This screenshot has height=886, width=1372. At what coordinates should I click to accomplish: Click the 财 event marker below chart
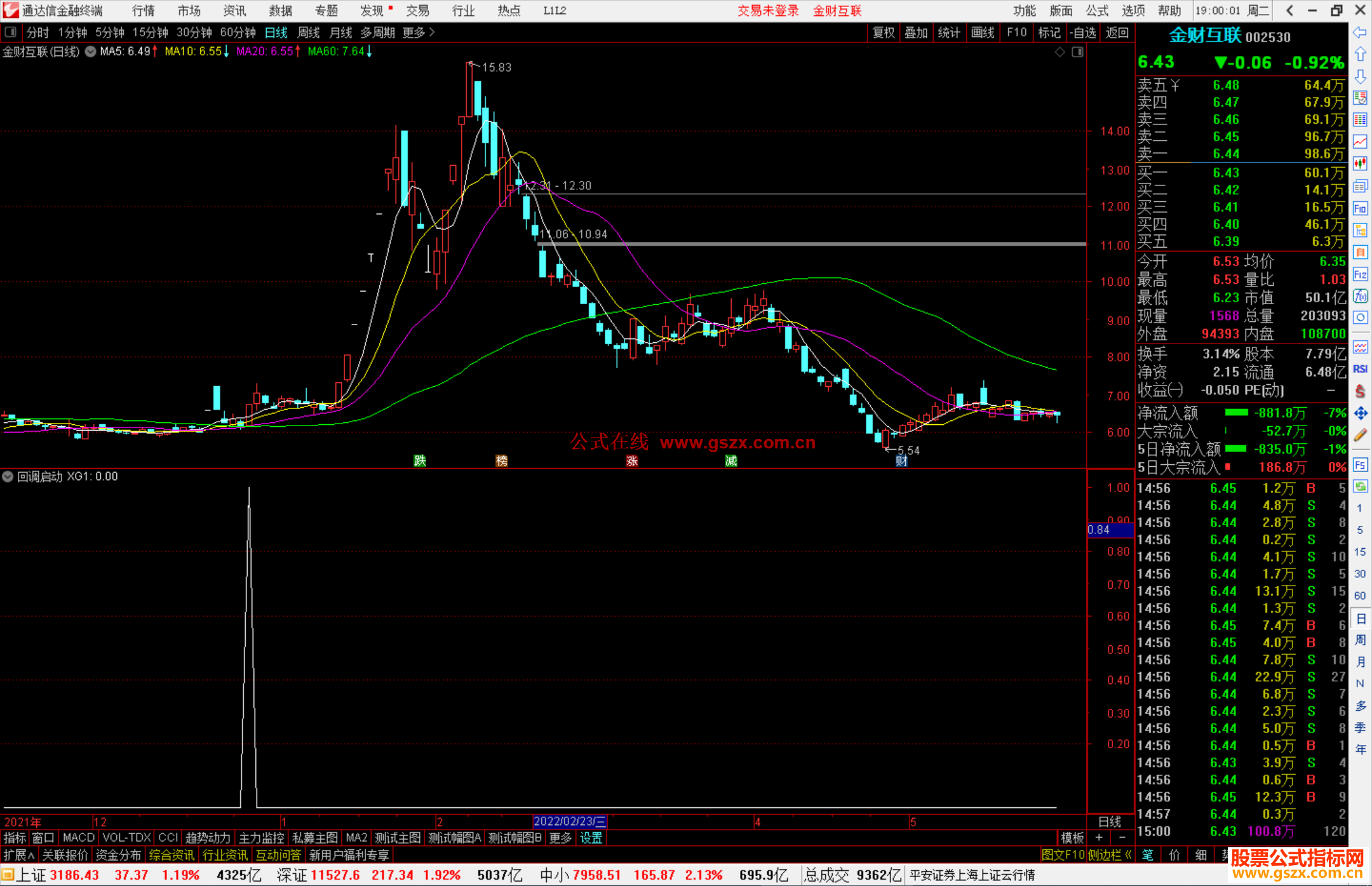(901, 461)
